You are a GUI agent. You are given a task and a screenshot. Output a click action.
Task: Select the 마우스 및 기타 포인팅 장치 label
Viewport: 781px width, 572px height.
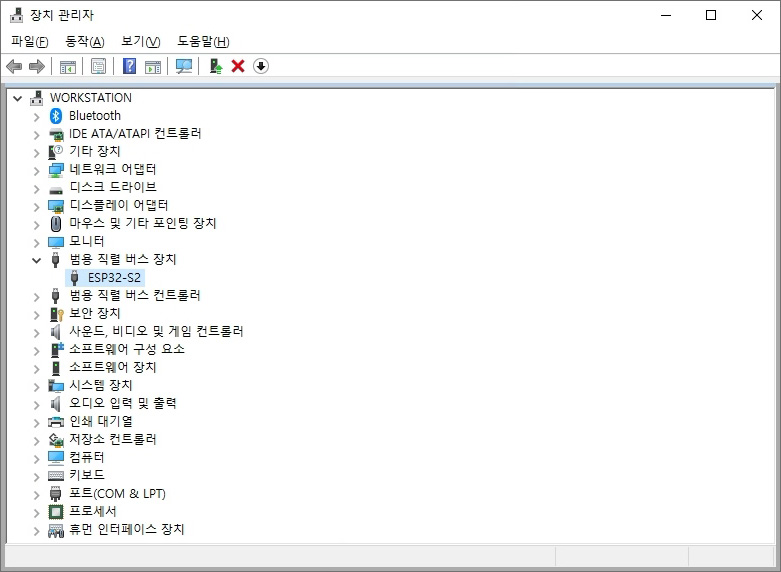(142, 223)
